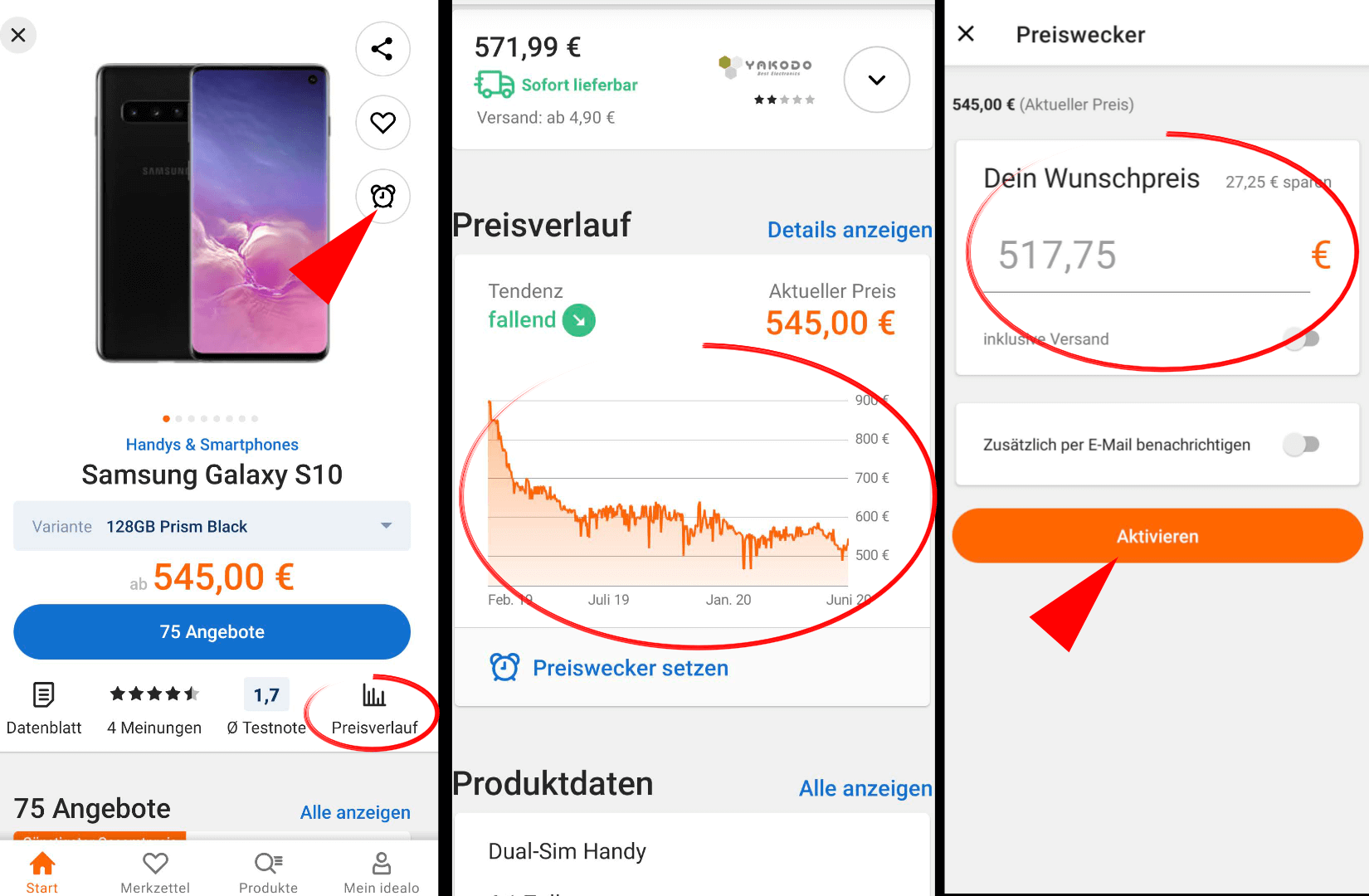Close the Preiswecker dialog
This screenshot has width=1369, height=896.
click(x=966, y=34)
